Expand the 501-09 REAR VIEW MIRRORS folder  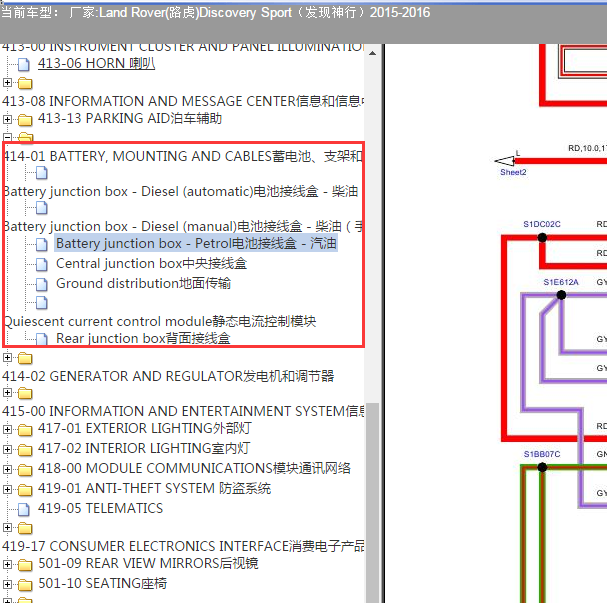pos(7,564)
